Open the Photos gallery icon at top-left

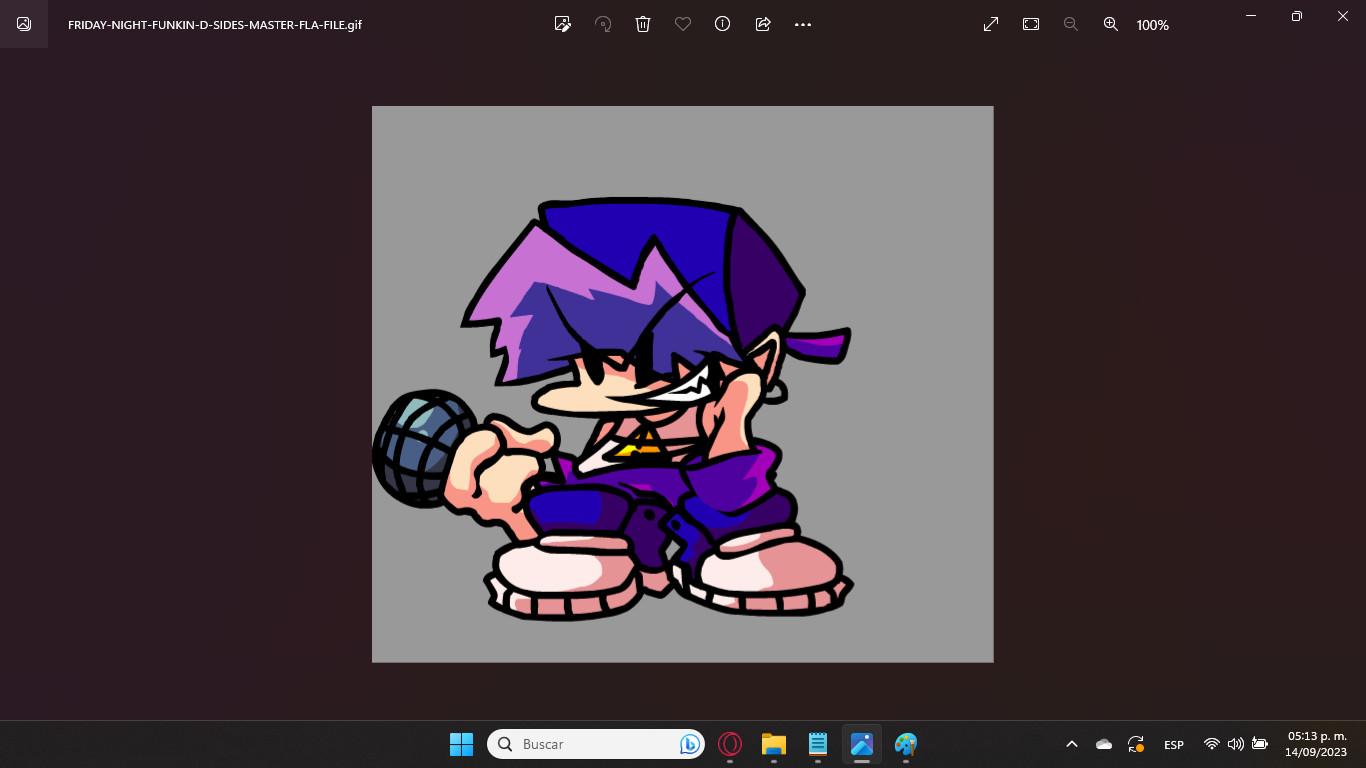coord(24,24)
